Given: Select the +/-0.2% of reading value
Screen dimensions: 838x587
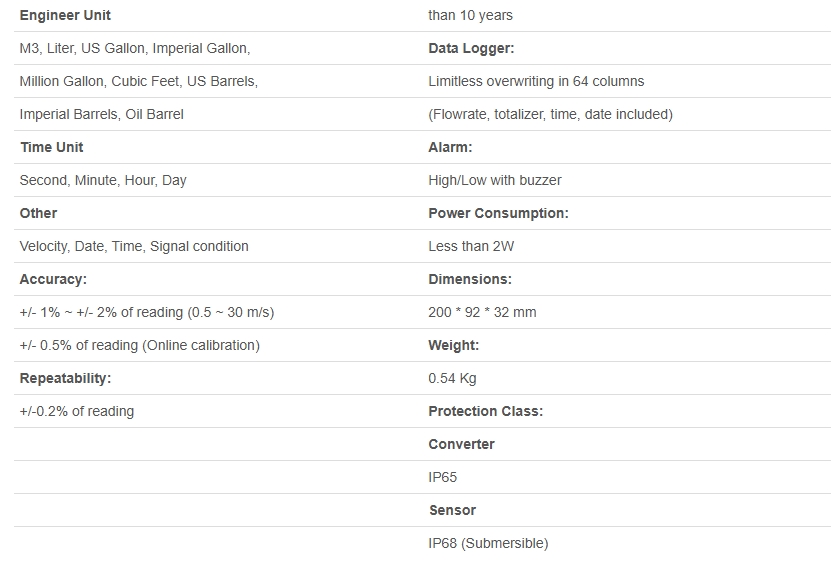Looking at the screenshot, I should coord(76,411).
